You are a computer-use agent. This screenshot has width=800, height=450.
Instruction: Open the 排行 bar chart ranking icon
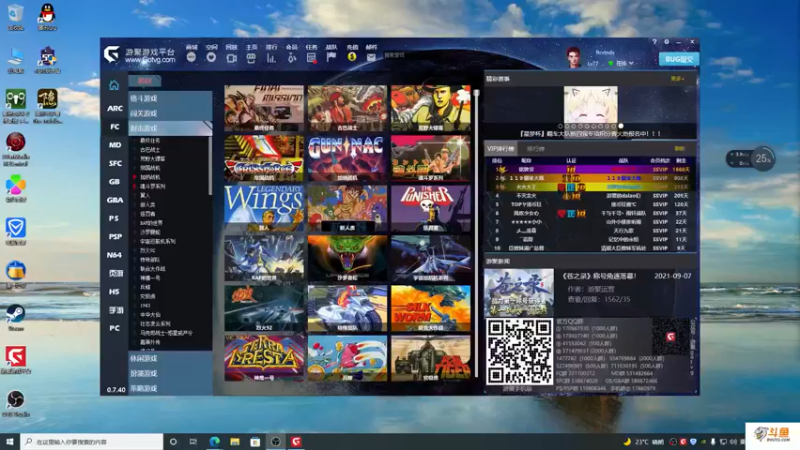click(x=271, y=58)
